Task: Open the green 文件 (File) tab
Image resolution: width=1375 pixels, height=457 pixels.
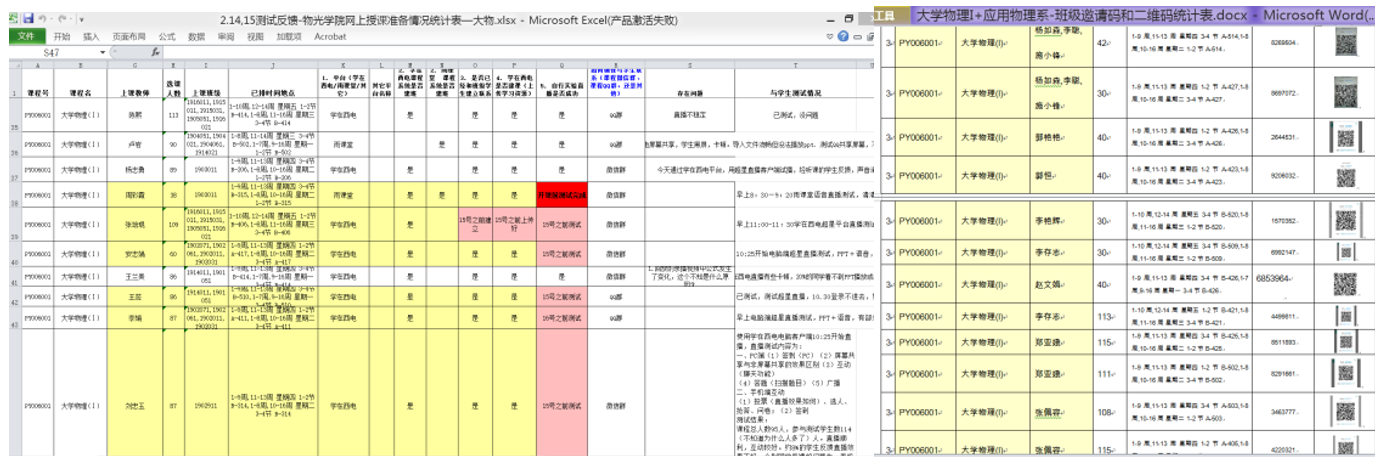Action: coord(26,37)
